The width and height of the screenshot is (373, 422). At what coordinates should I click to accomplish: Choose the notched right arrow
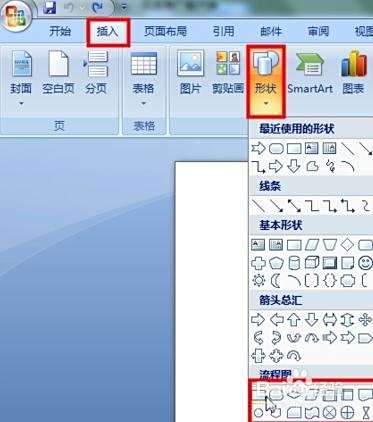(348, 338)
